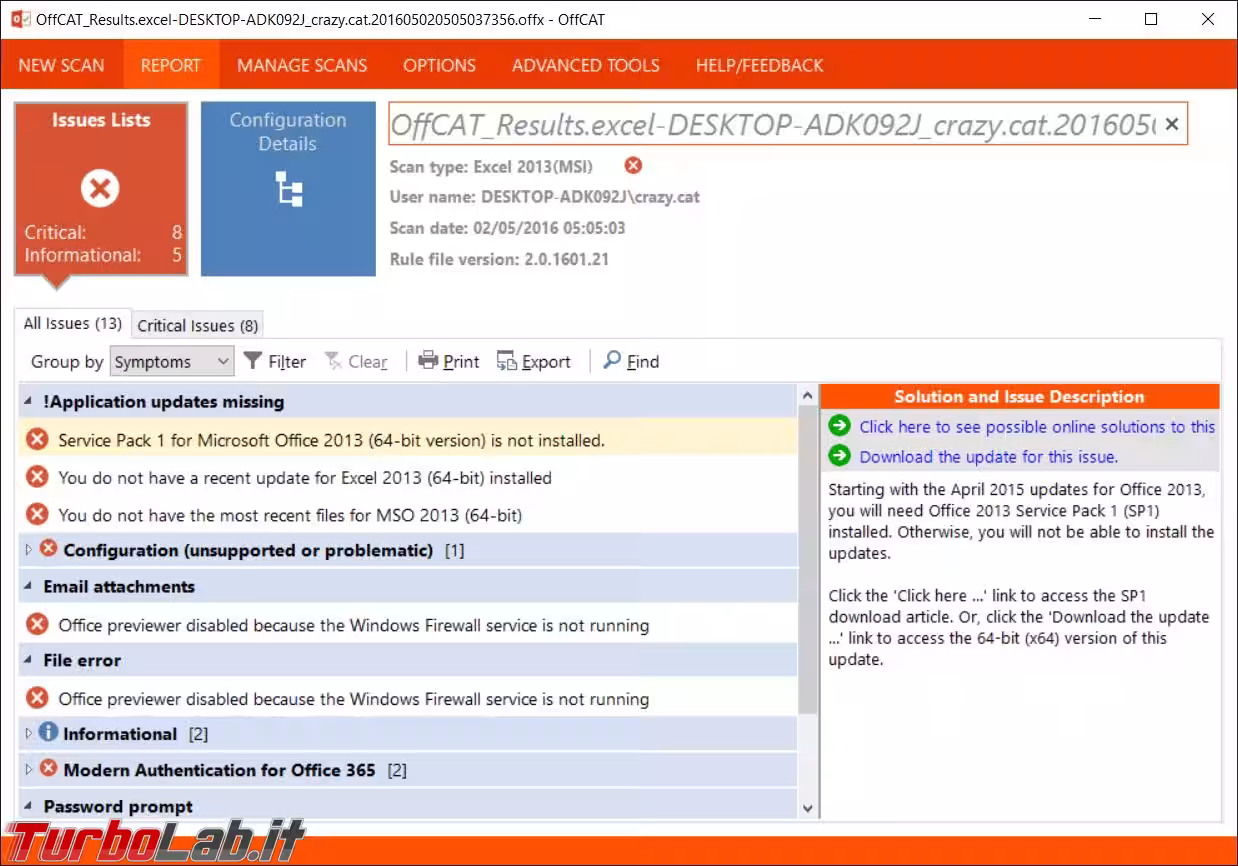Click the issues list scroll down arrow
1238x866 pixels.
(x=808, y=807)
